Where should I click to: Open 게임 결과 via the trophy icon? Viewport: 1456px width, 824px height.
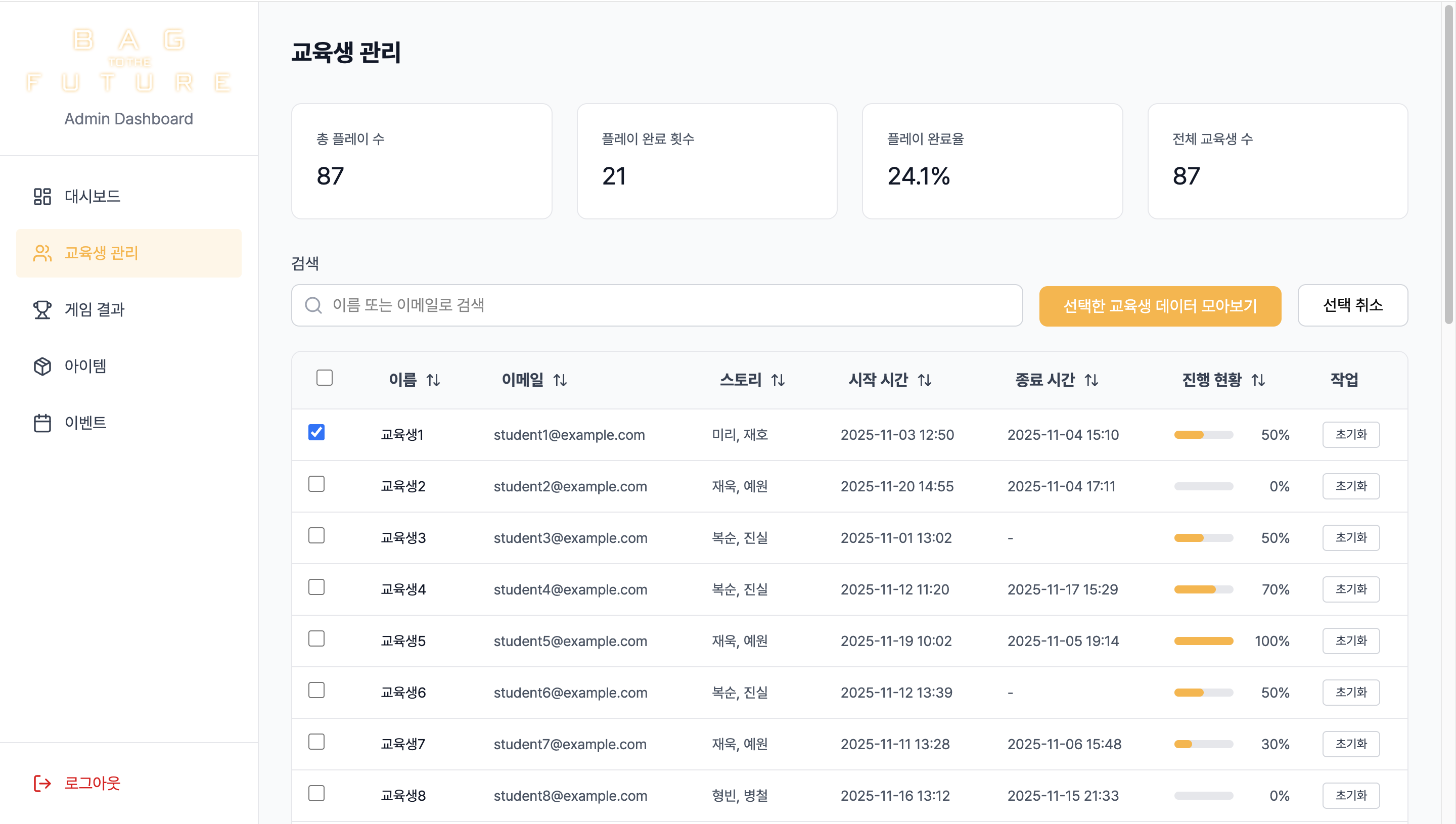tap(42, 309)
